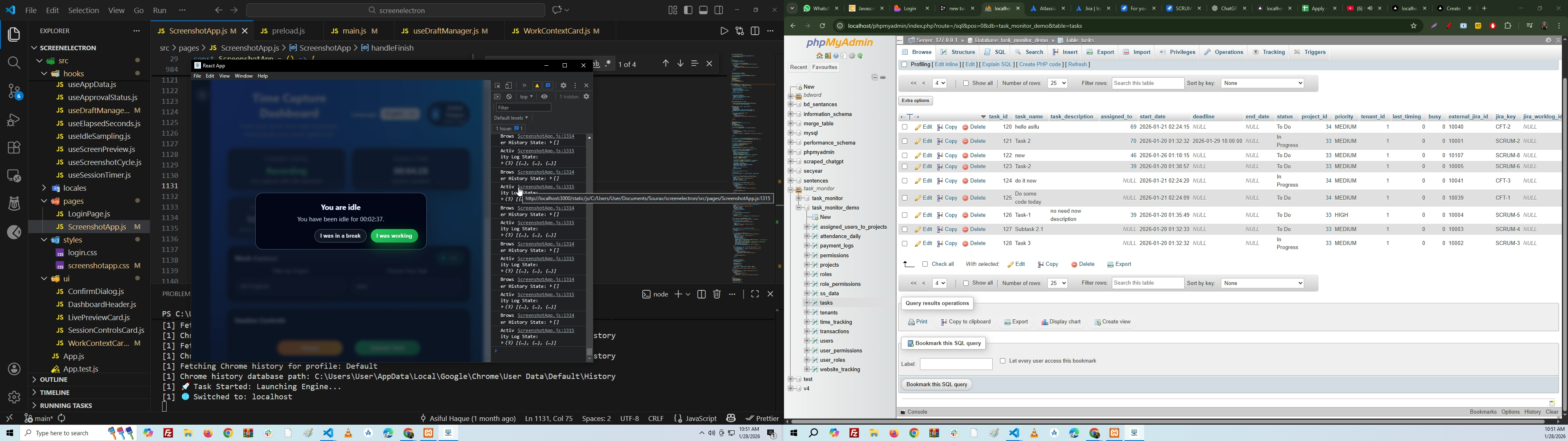Check the top Show all checkbox in phpMyAdmin

click(966, 83)
